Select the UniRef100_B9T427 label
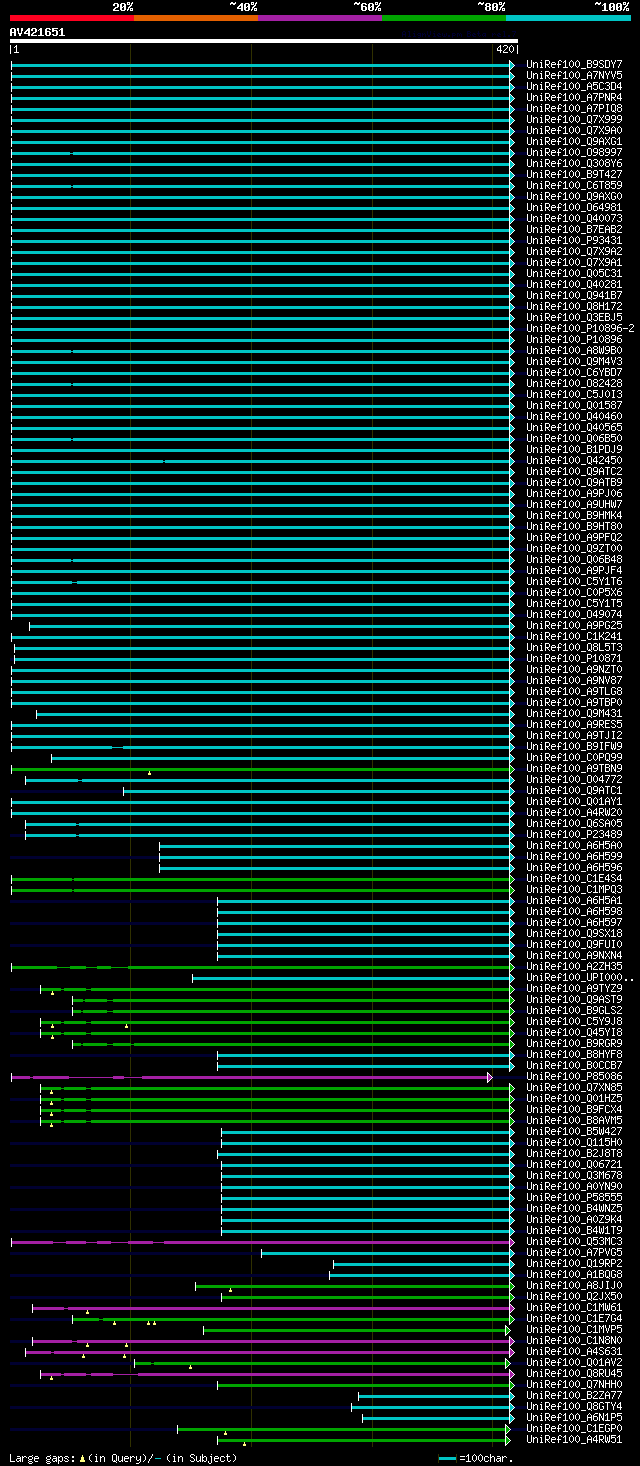This screenshot has width=640, height=1466. coord(574,174)
